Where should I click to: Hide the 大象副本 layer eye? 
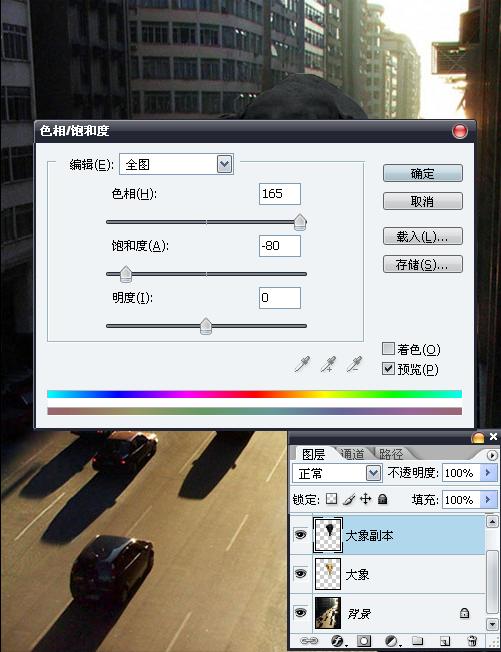(x=300, y=534)
